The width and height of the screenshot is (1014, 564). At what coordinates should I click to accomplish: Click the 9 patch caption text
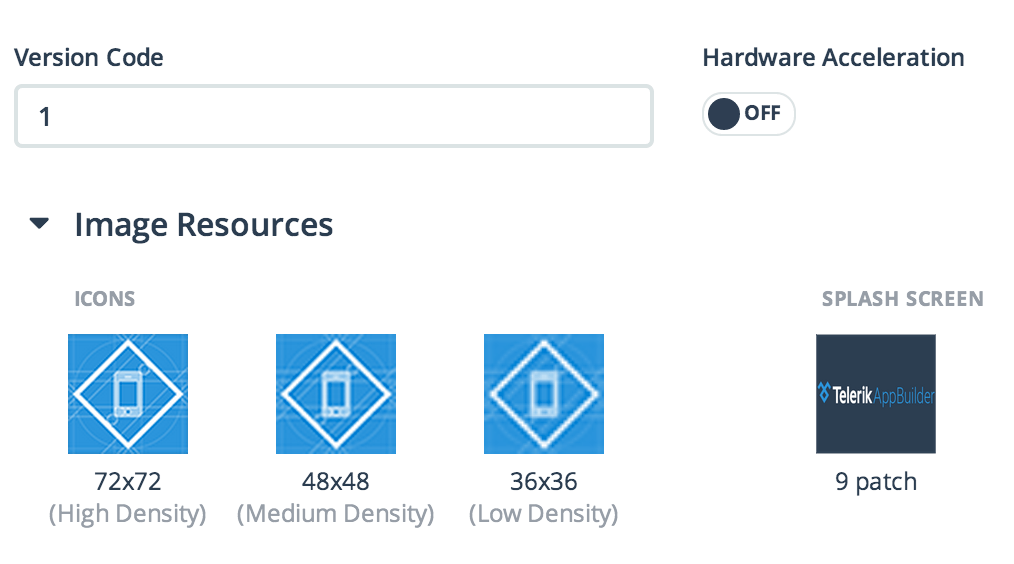pyautogui.click(x=876, y=482)
